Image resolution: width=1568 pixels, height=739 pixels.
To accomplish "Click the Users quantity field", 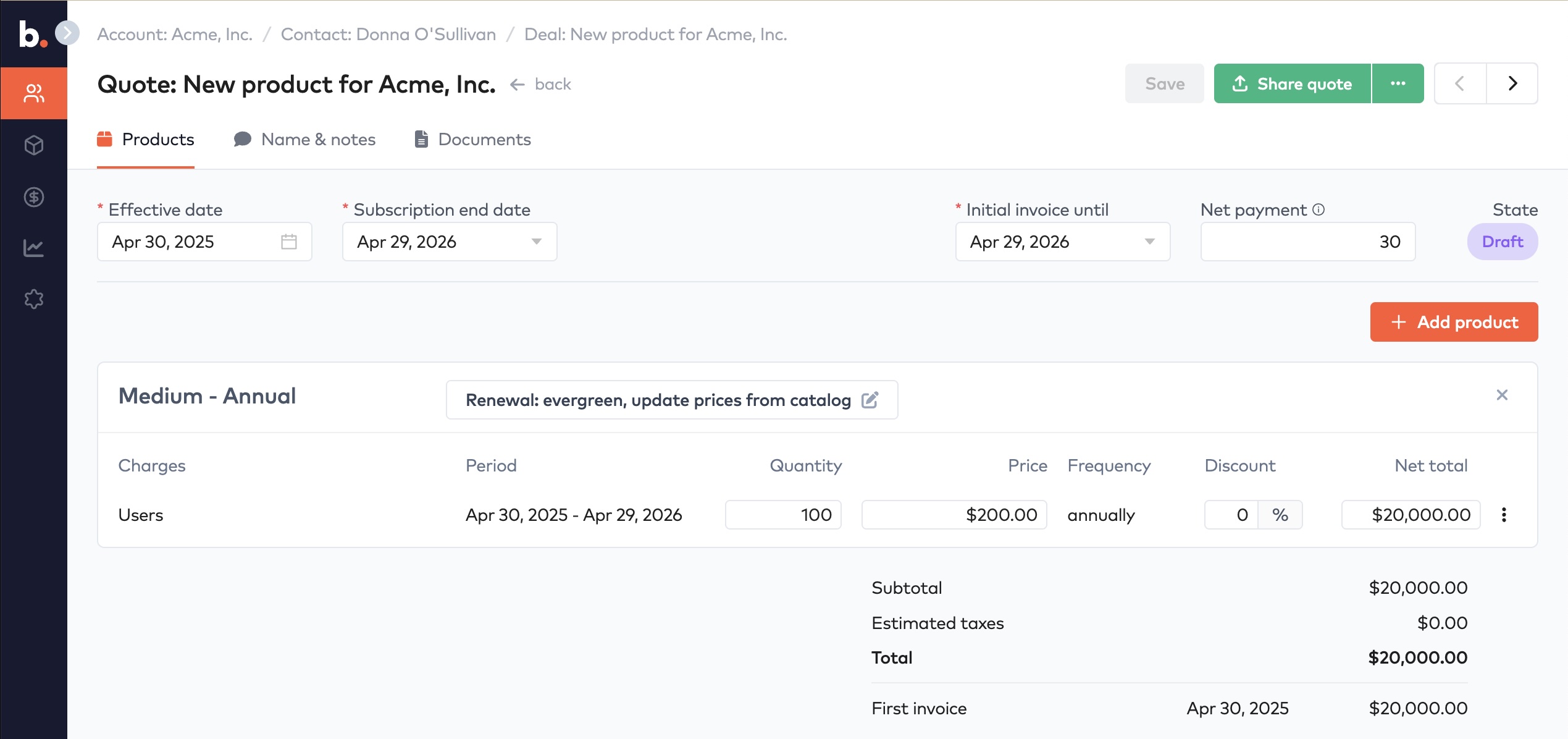I will coord(783,515).
